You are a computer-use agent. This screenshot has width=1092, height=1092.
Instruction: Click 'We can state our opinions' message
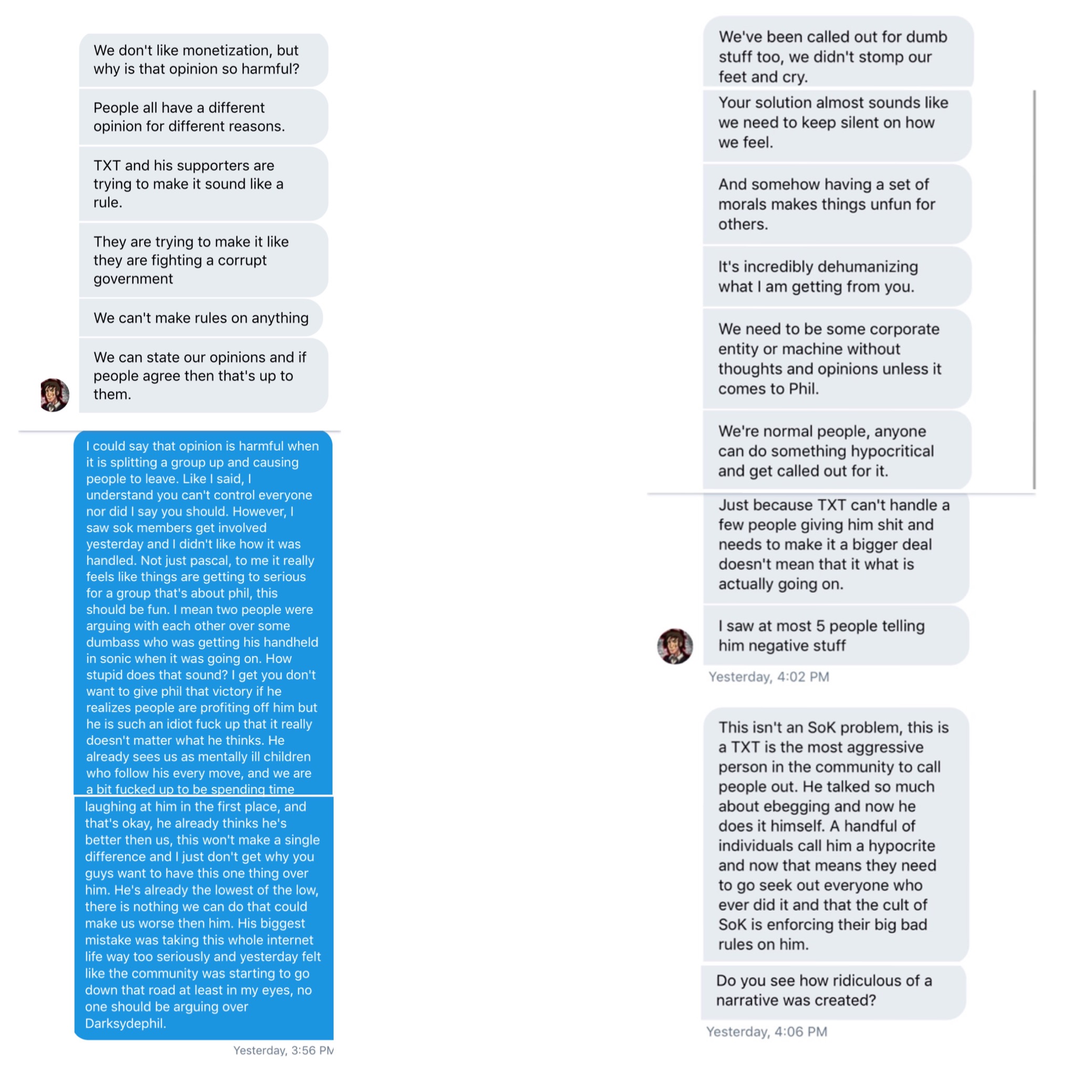(203, 375)
